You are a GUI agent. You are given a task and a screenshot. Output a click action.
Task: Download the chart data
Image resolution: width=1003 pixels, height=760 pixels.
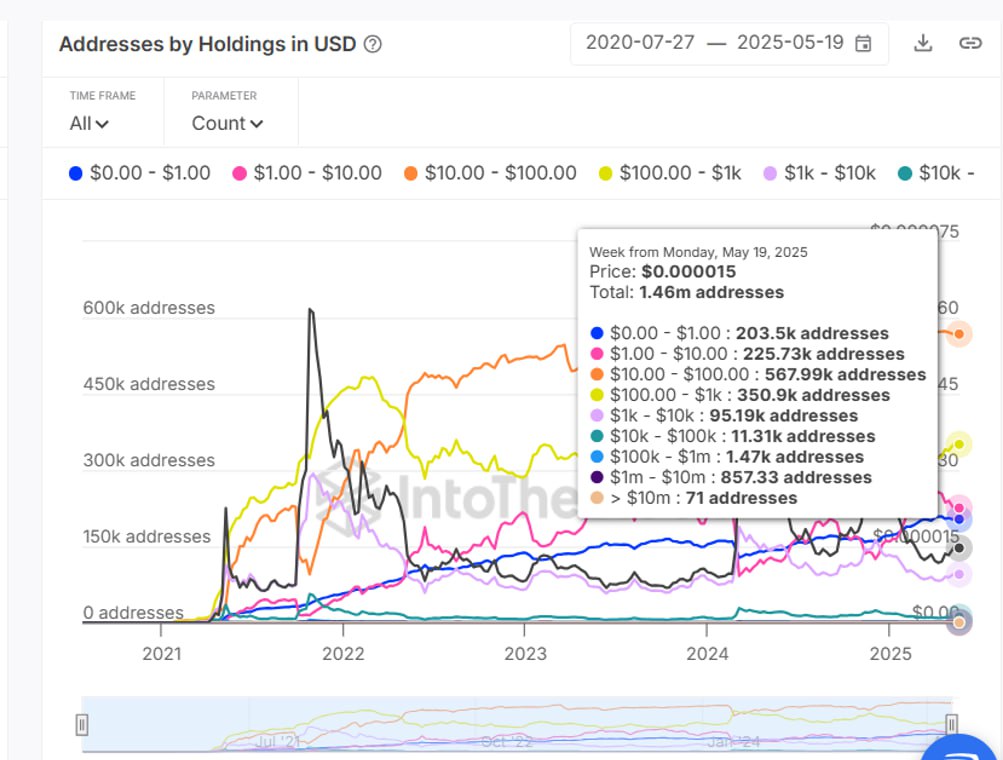923,43
